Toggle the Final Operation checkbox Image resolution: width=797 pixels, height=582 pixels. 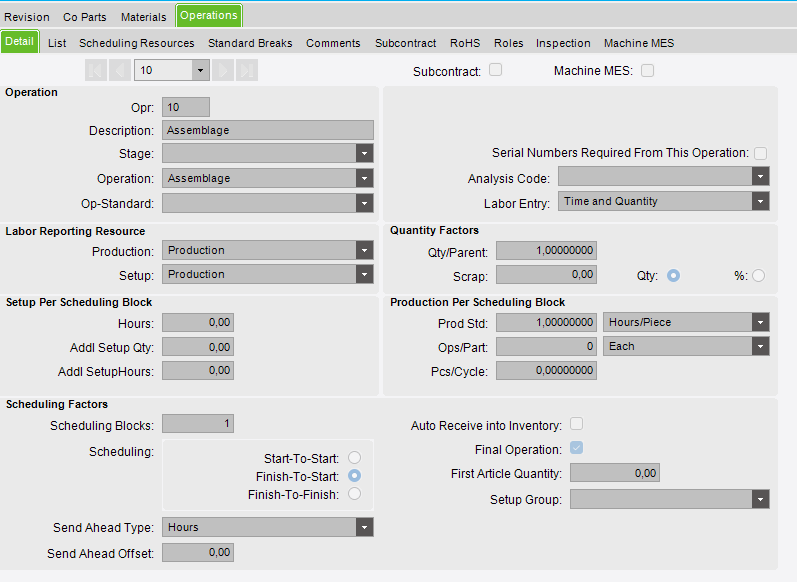coord(576,448)
